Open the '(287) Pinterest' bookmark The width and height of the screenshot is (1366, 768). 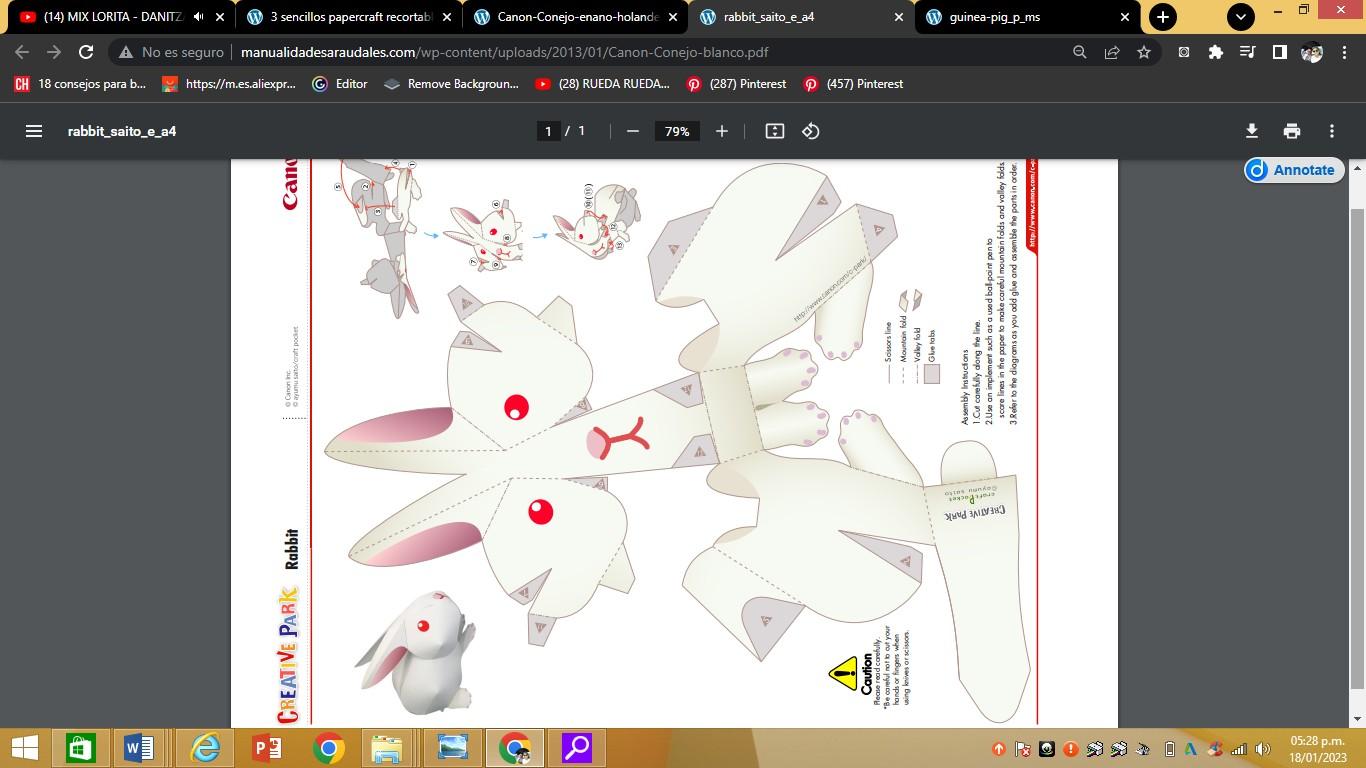[736, 84]
